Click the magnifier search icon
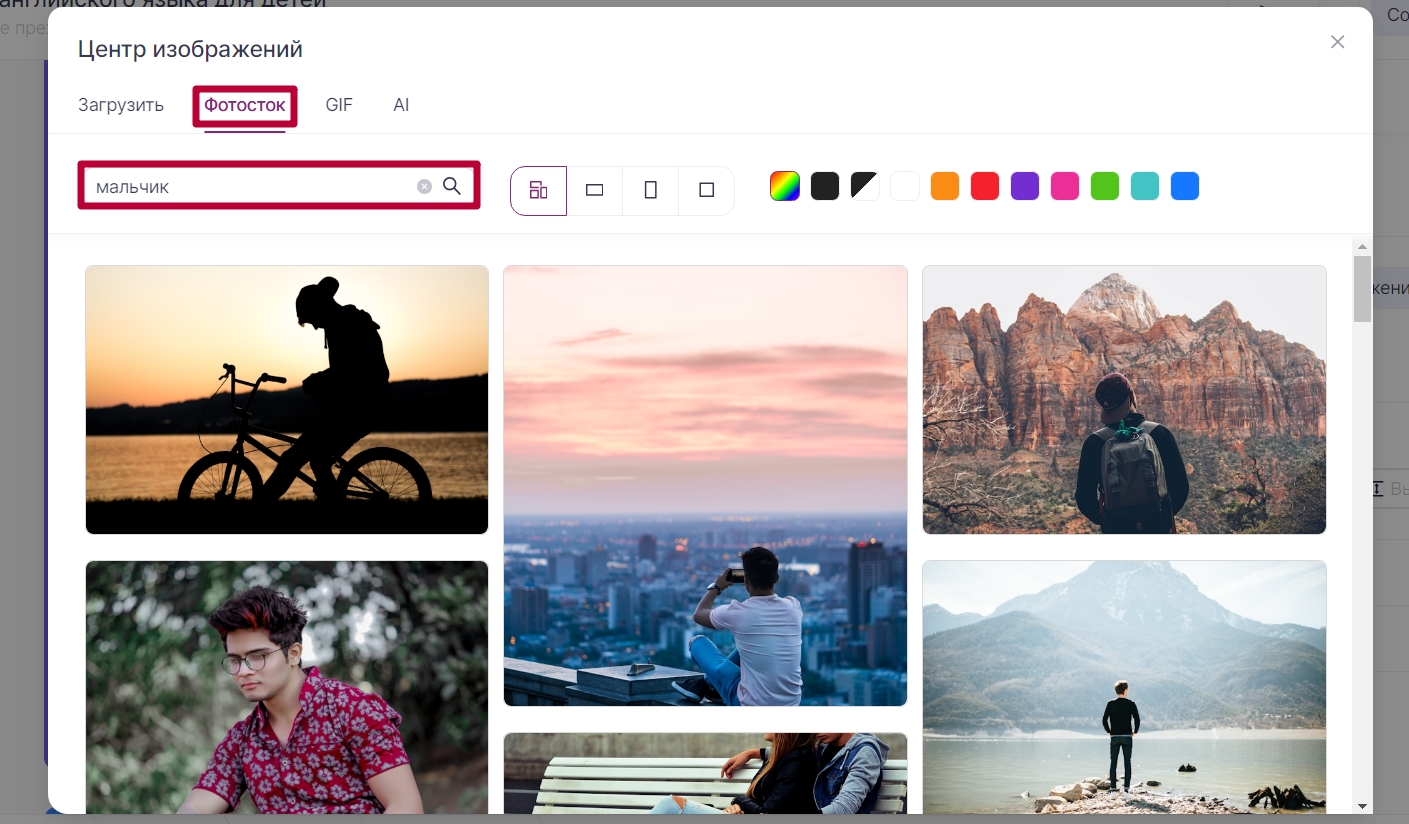The height and width of the screenshot is (824, 1409). pyautogui.click(x=452, y=186)
